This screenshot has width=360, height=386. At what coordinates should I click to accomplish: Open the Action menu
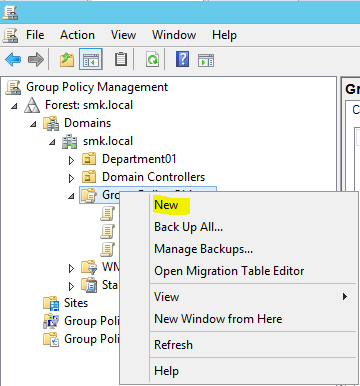click(x=77, y=35)
